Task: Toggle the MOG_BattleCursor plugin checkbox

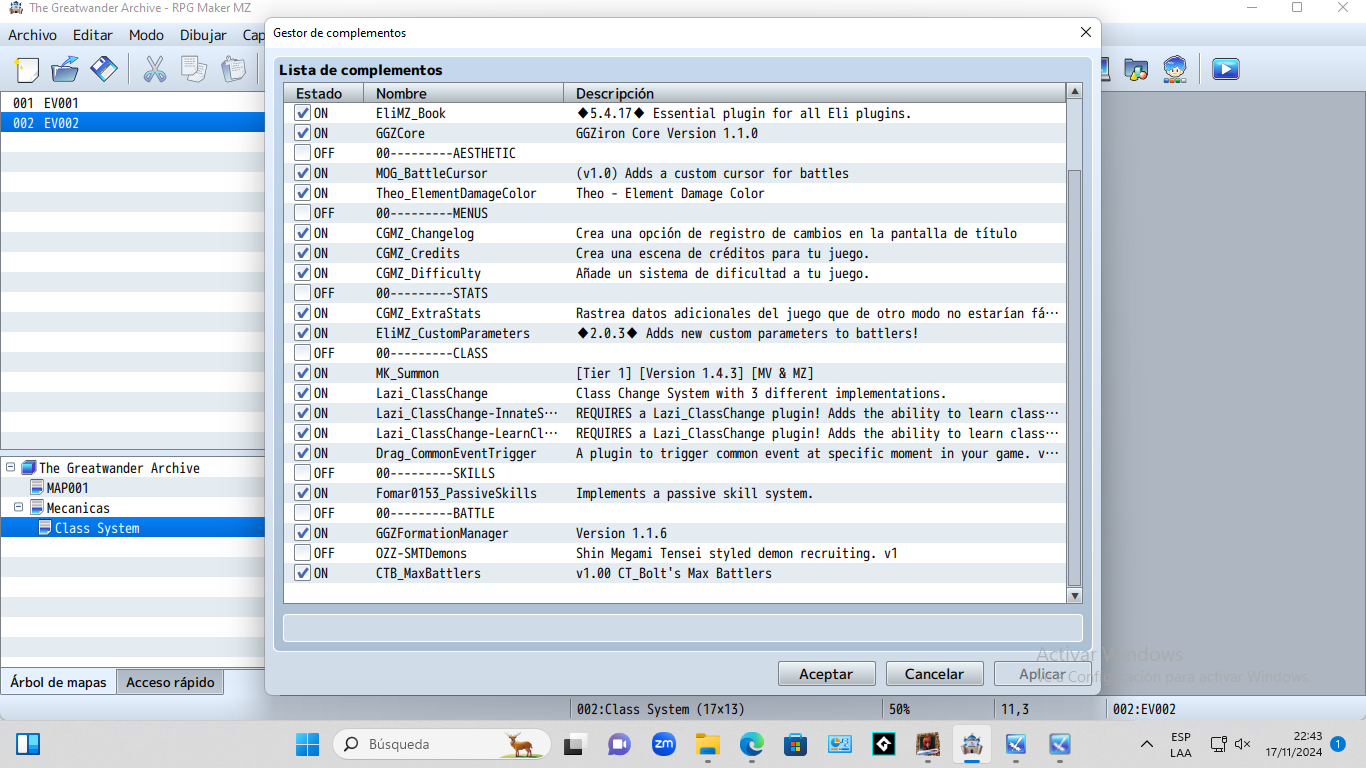Action: (x=302, y=173)
